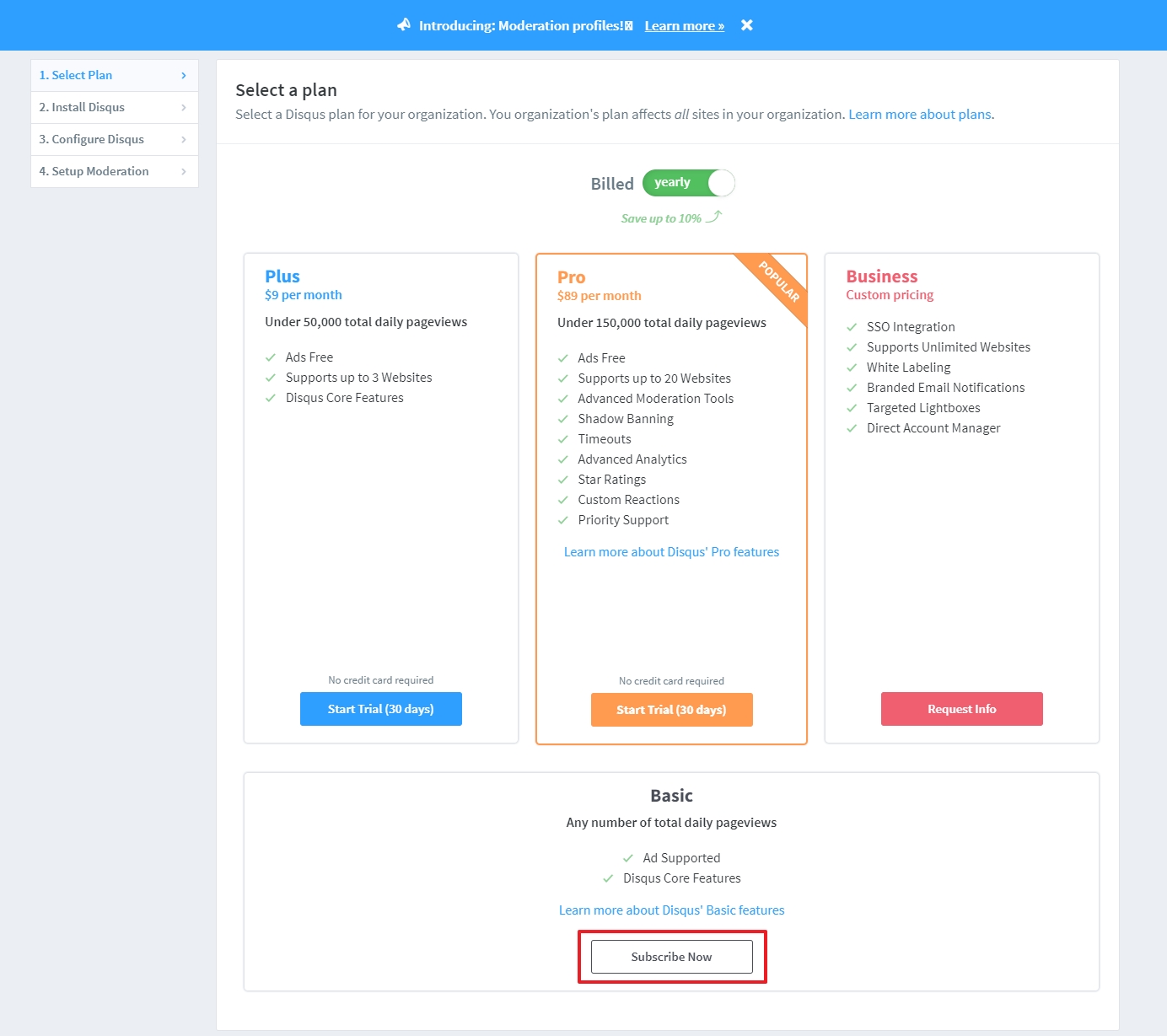The width and height of the screenshot is (1167, 1036).
Task: Go to the Install Disqus step
Action: tap(115, 107)
